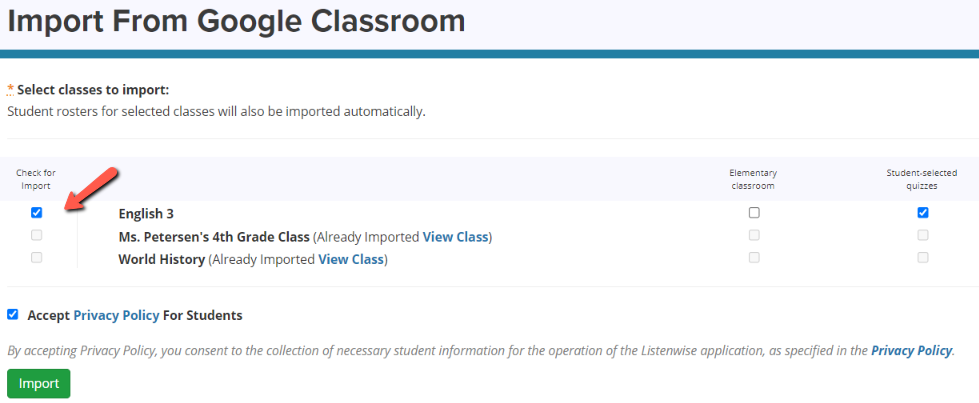Uncheck the English 3 import checkbox
The width and height of the screenshot is (979, 403).
[x=36, y=212]
